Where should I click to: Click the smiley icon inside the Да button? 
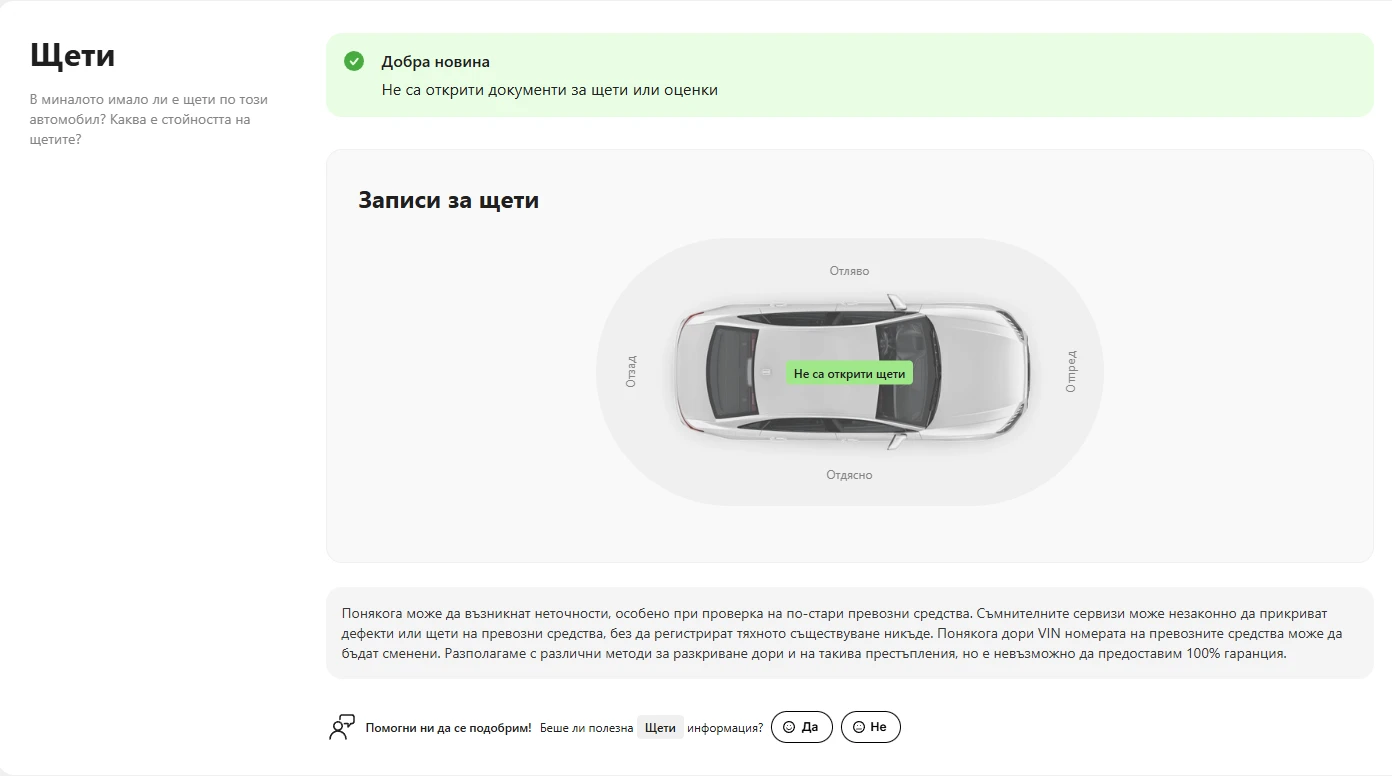tap(789, 727)
